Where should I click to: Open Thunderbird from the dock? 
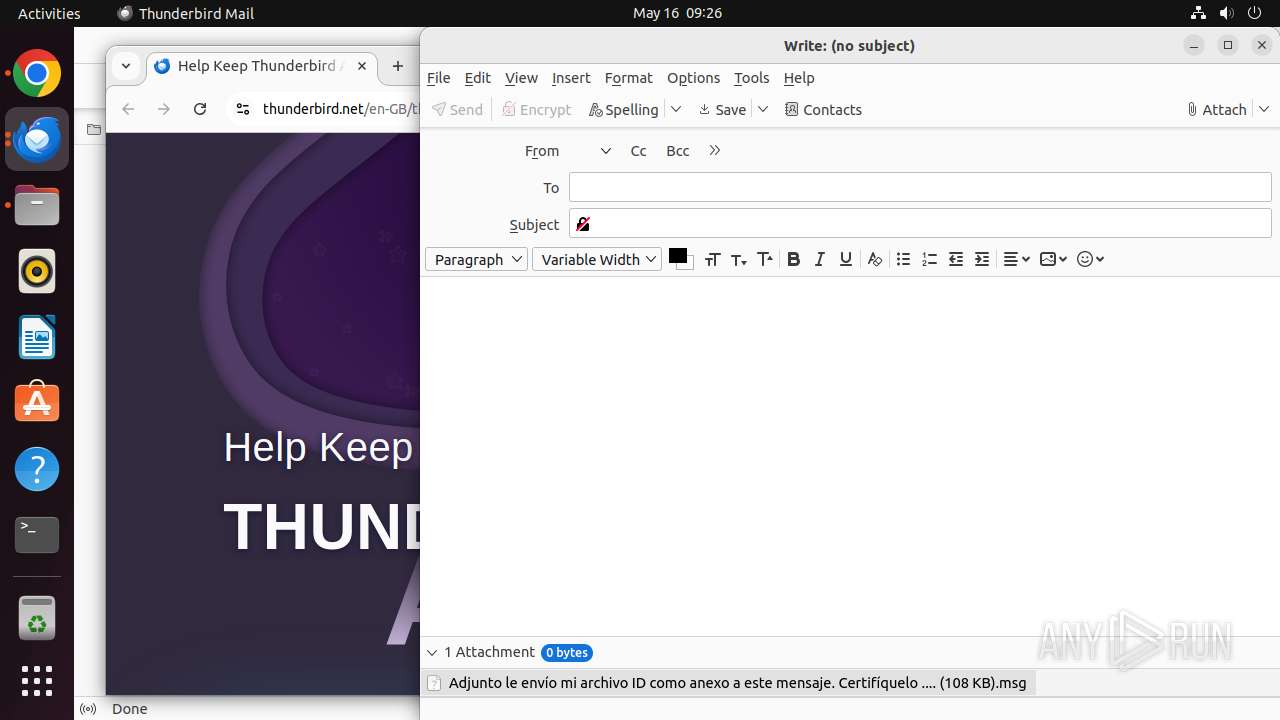coord(37,139)
